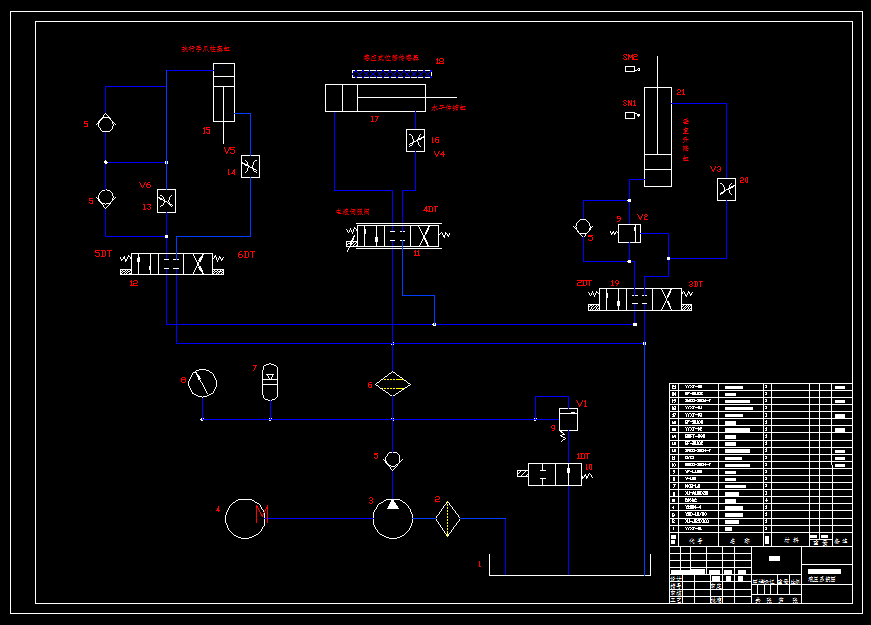Select the V4 valve label
The height and width of the screenshot is (625, 871).
coord(439,154)
